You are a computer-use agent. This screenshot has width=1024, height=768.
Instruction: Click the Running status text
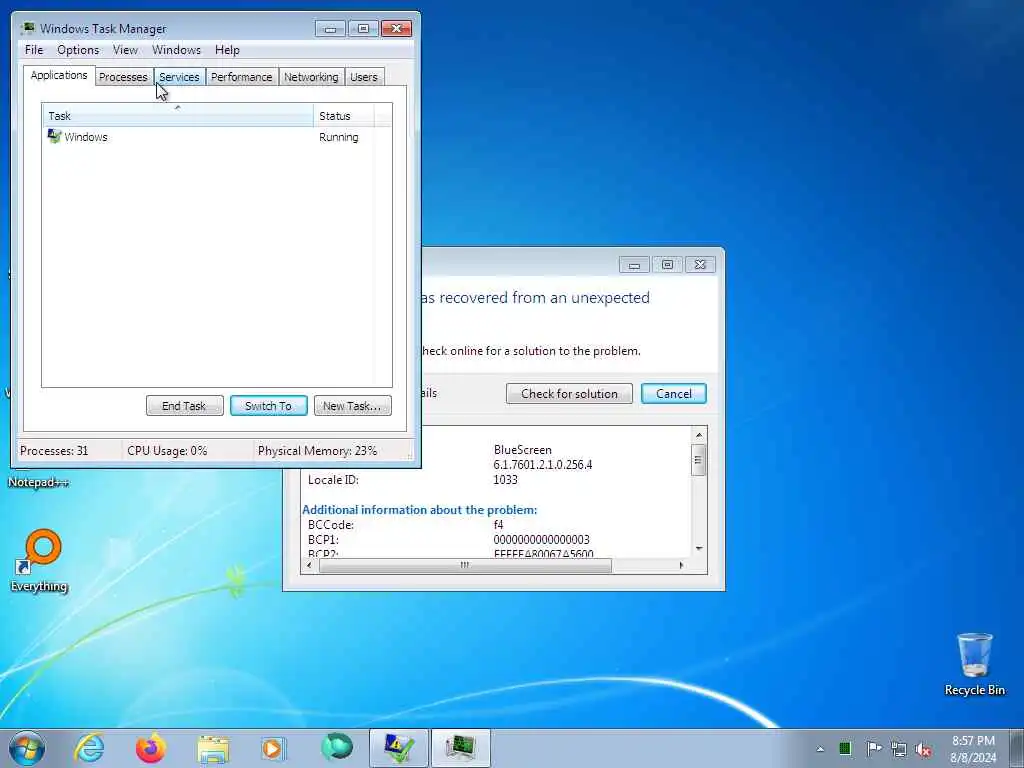coord(338,137)
